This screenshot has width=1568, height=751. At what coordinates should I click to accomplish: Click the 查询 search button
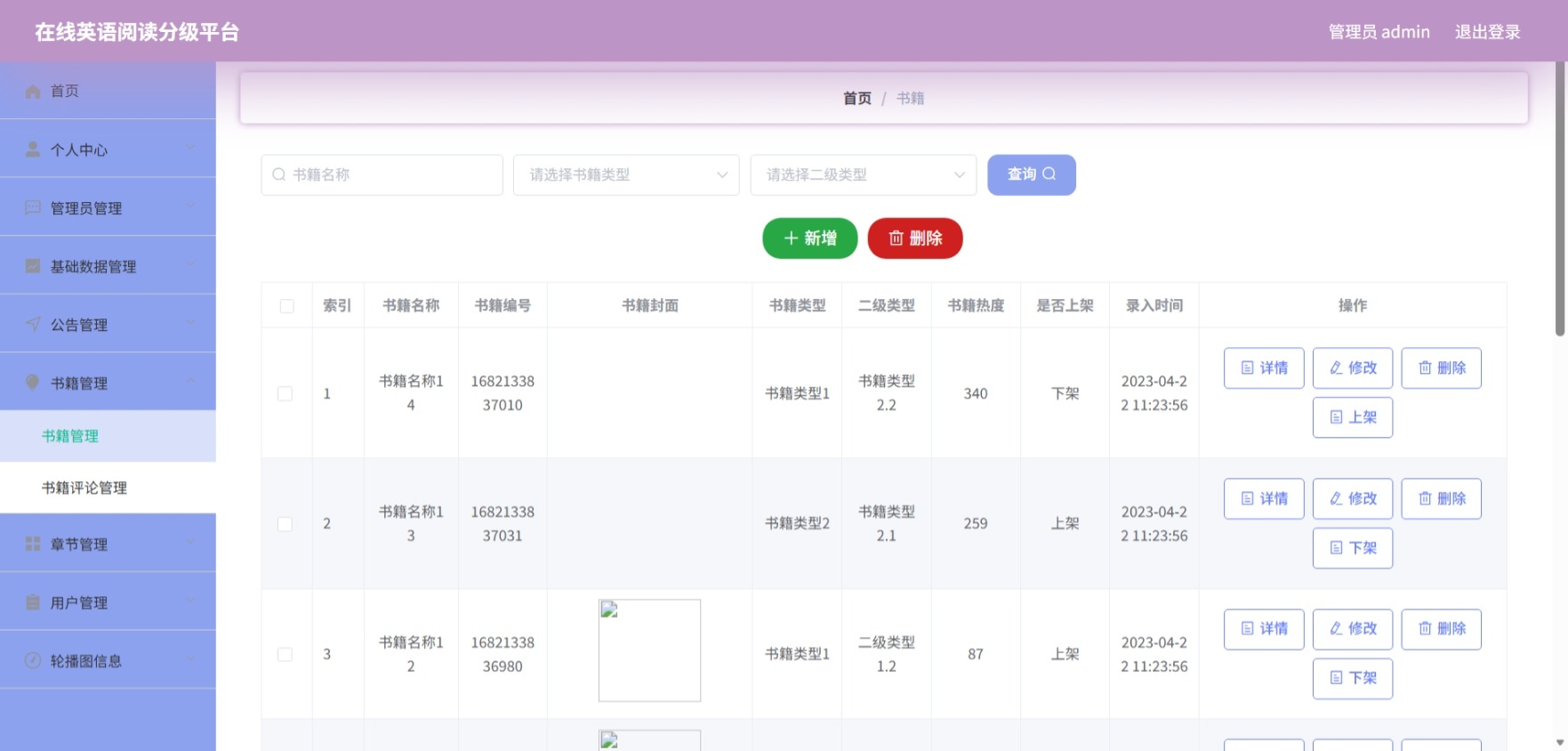pos(1032,175)
